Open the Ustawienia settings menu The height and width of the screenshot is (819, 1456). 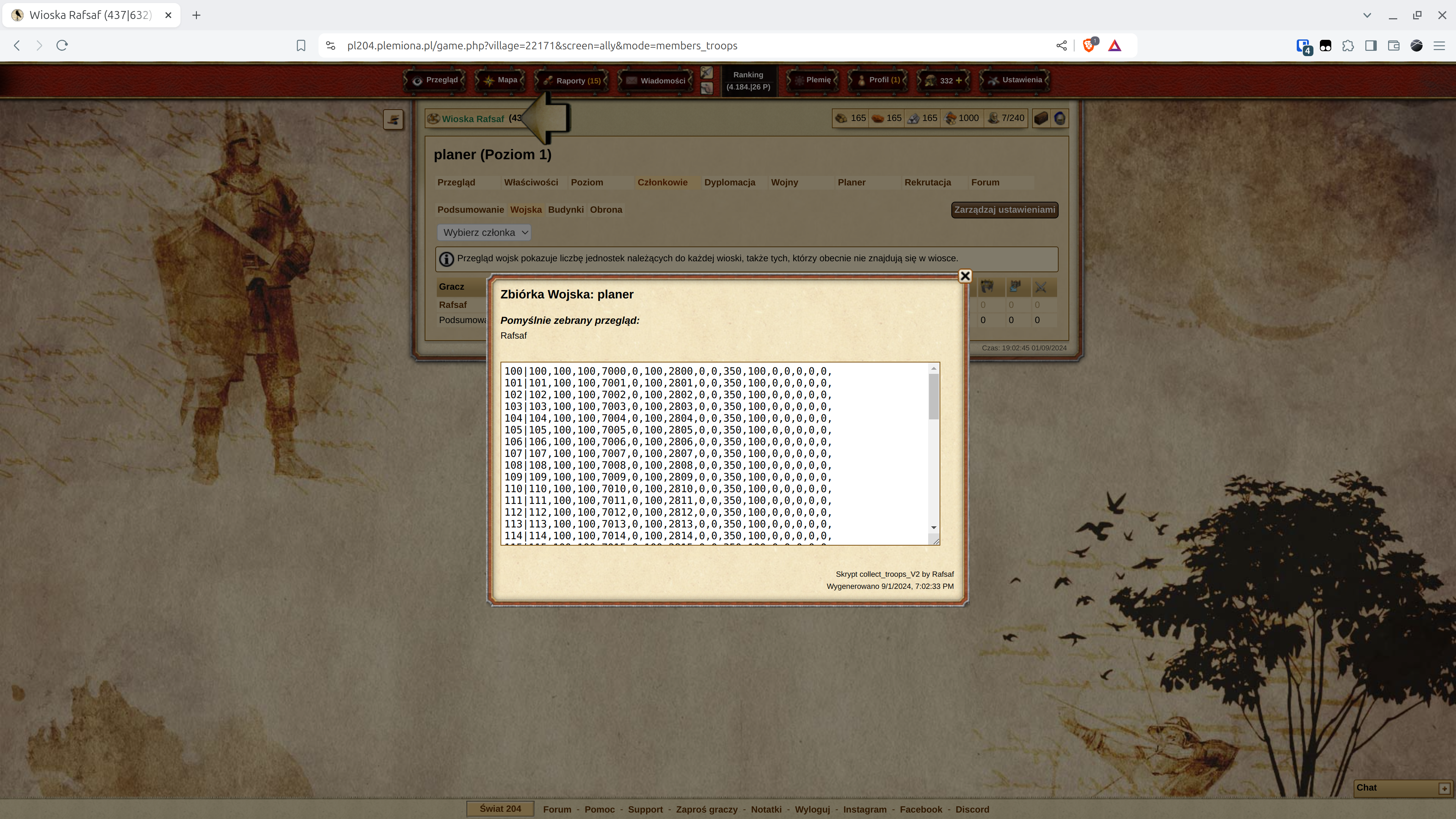1015,80
